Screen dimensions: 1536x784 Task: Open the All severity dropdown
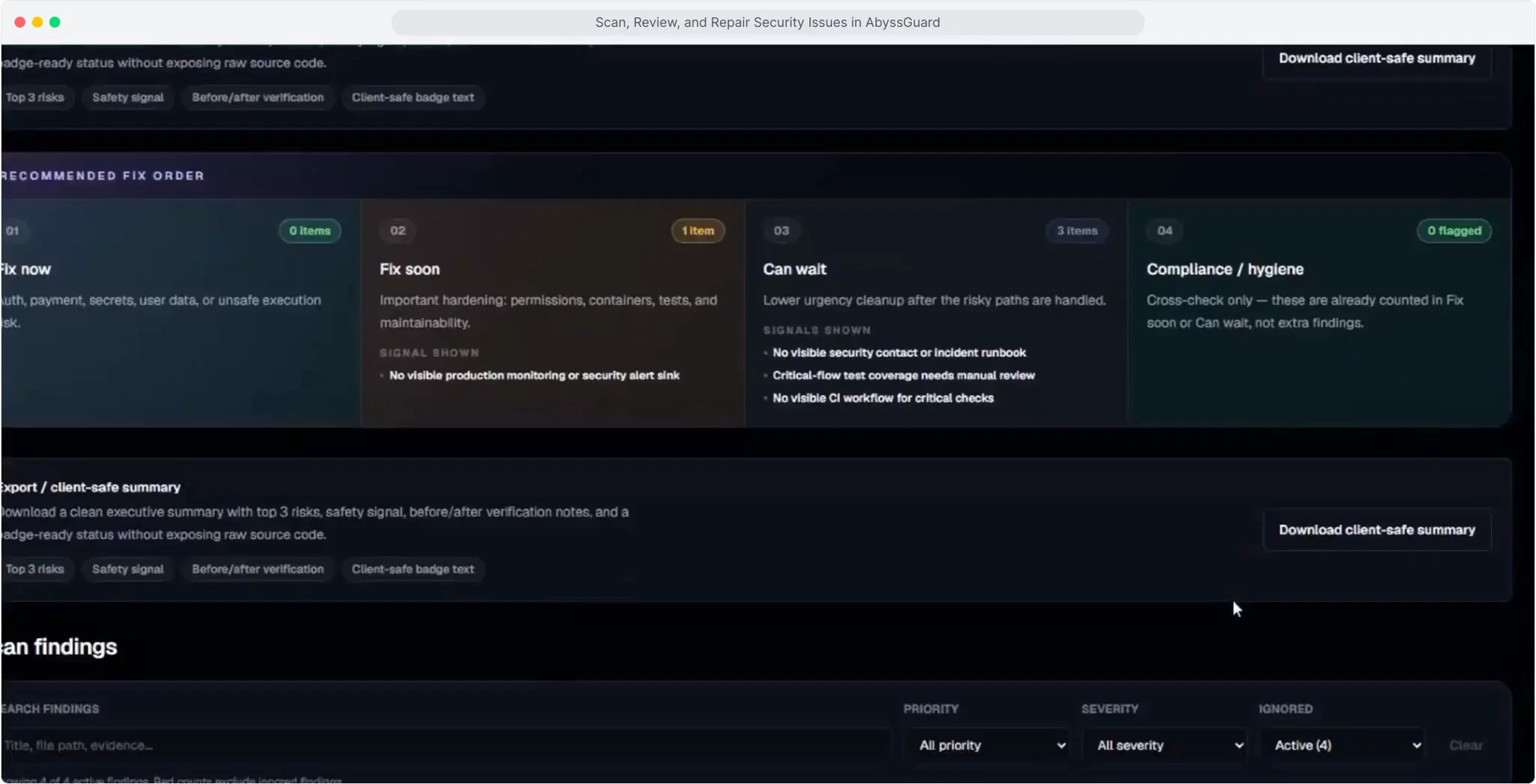coord(1168,745)
